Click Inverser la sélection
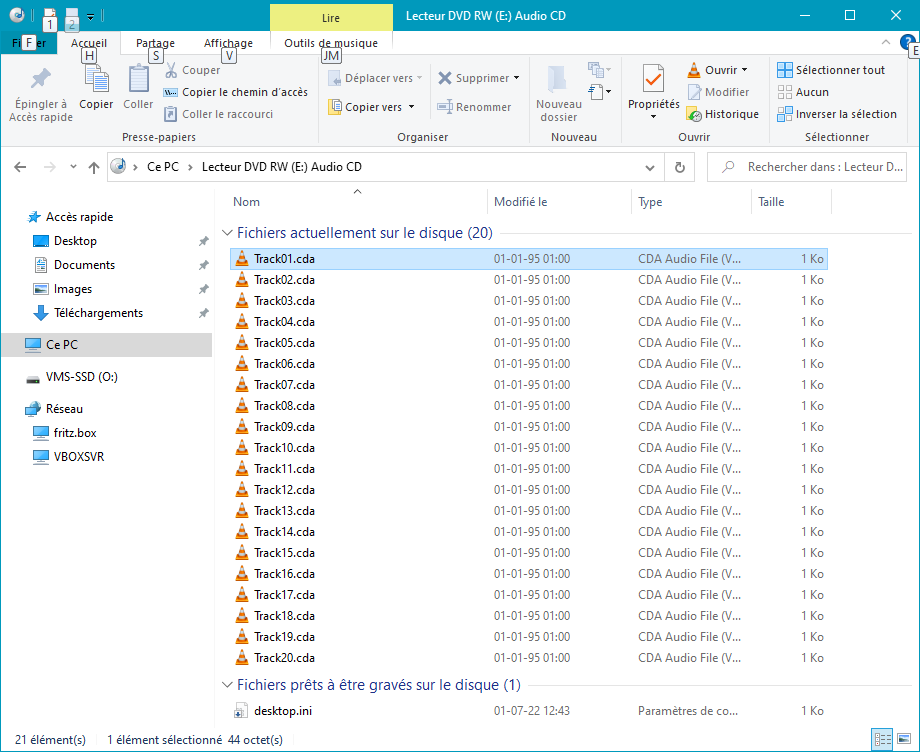920x752 pixels. click(x=837, y=114)
